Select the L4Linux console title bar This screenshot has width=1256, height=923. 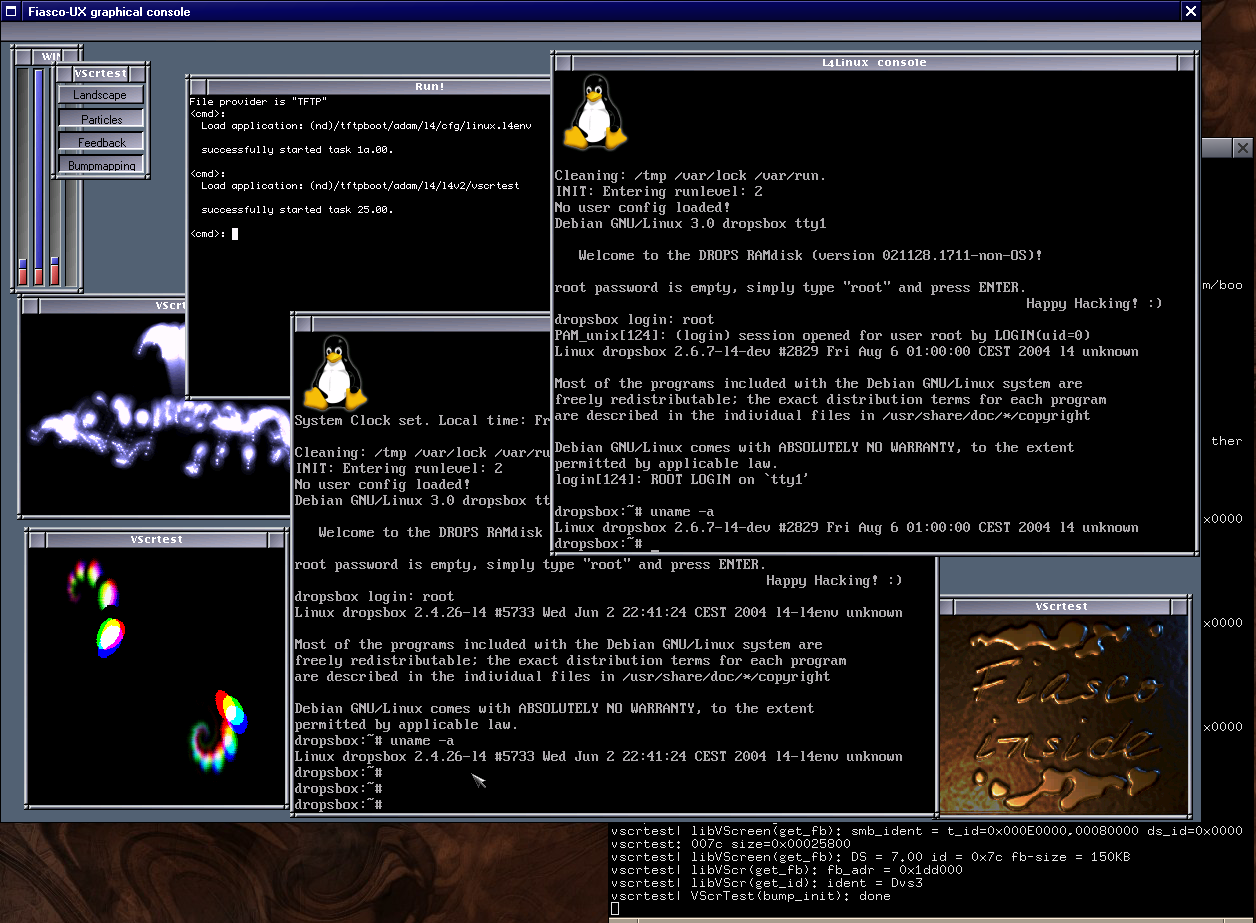tap(874, 63)
